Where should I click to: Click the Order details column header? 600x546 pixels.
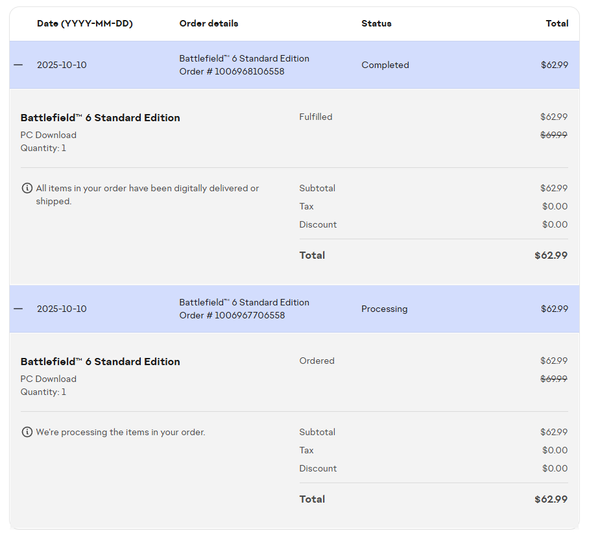click(209, 23)
